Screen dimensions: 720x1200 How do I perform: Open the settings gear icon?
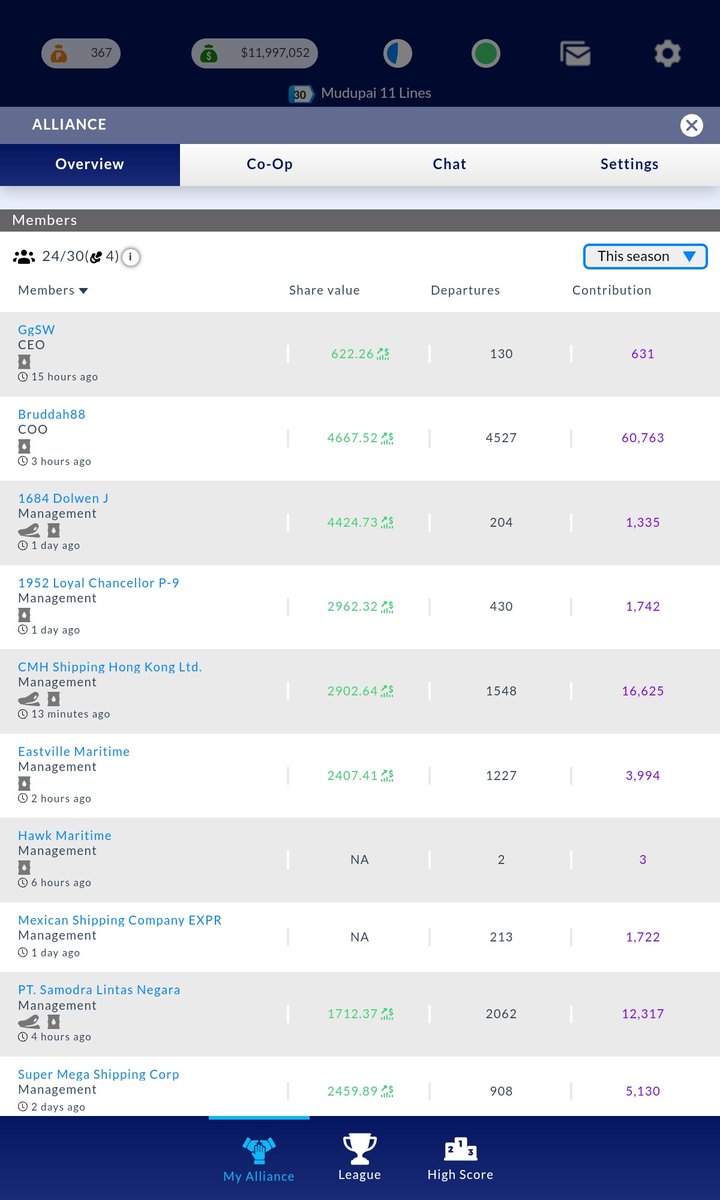(x=667, y=54)
